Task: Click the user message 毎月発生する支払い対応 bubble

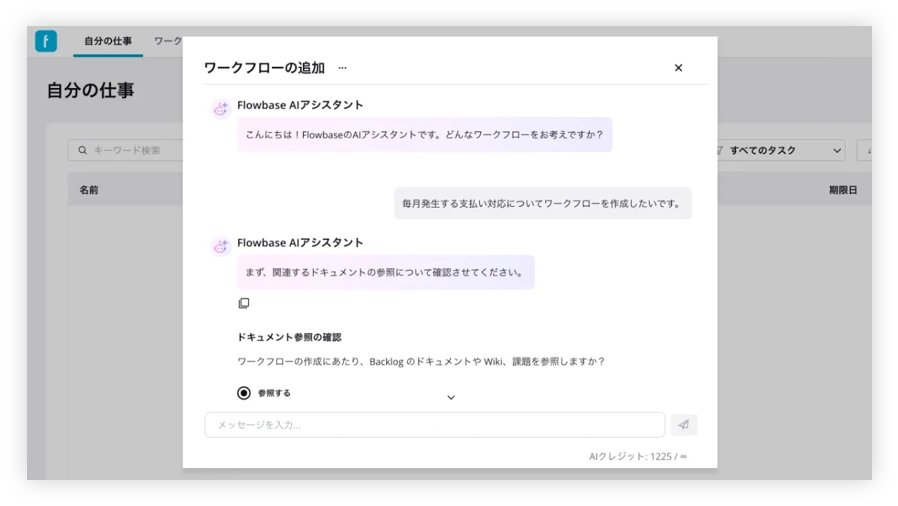Action: click(542, 203)
